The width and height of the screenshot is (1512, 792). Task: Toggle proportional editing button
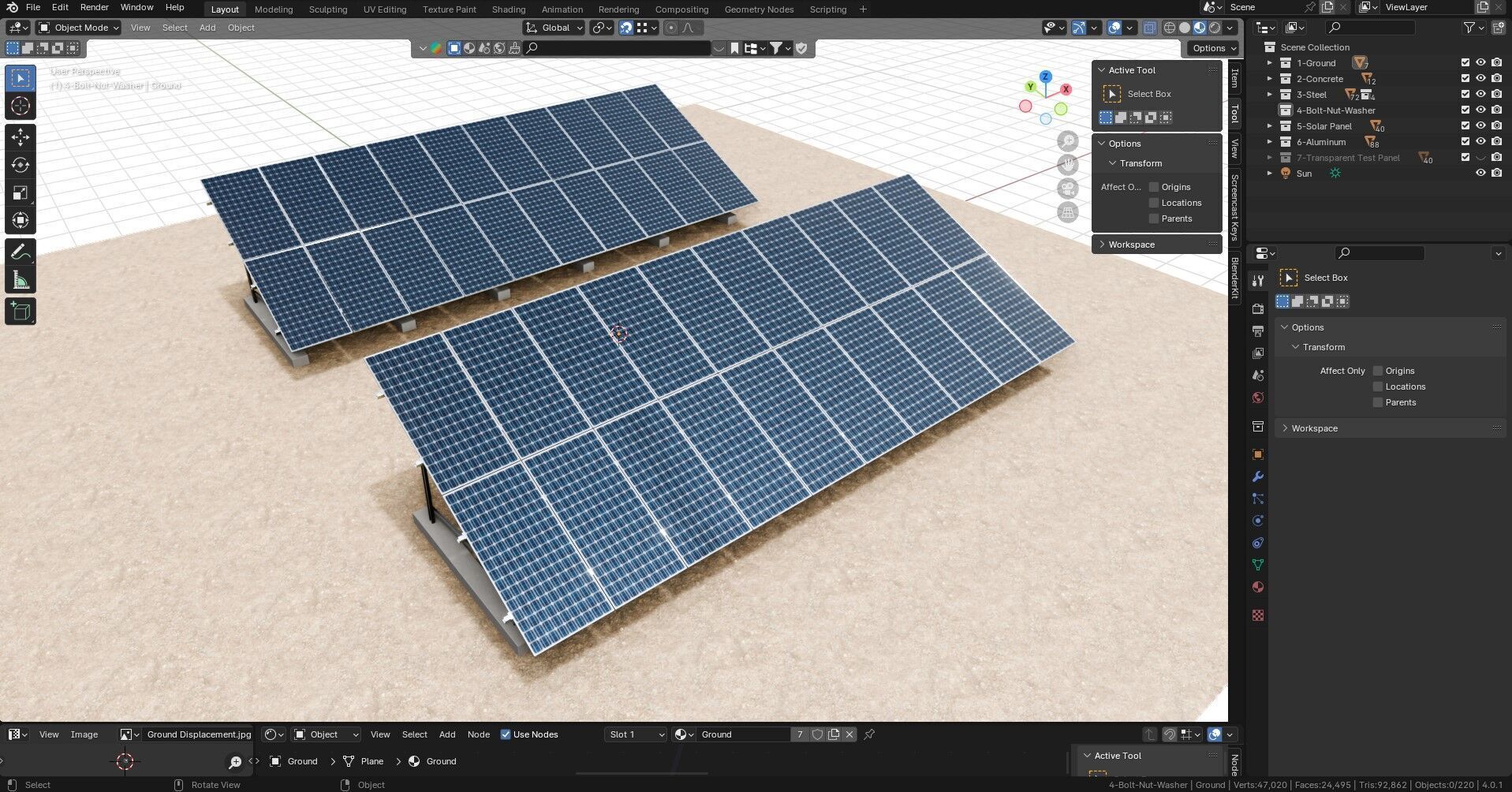[x=670, y=28]
